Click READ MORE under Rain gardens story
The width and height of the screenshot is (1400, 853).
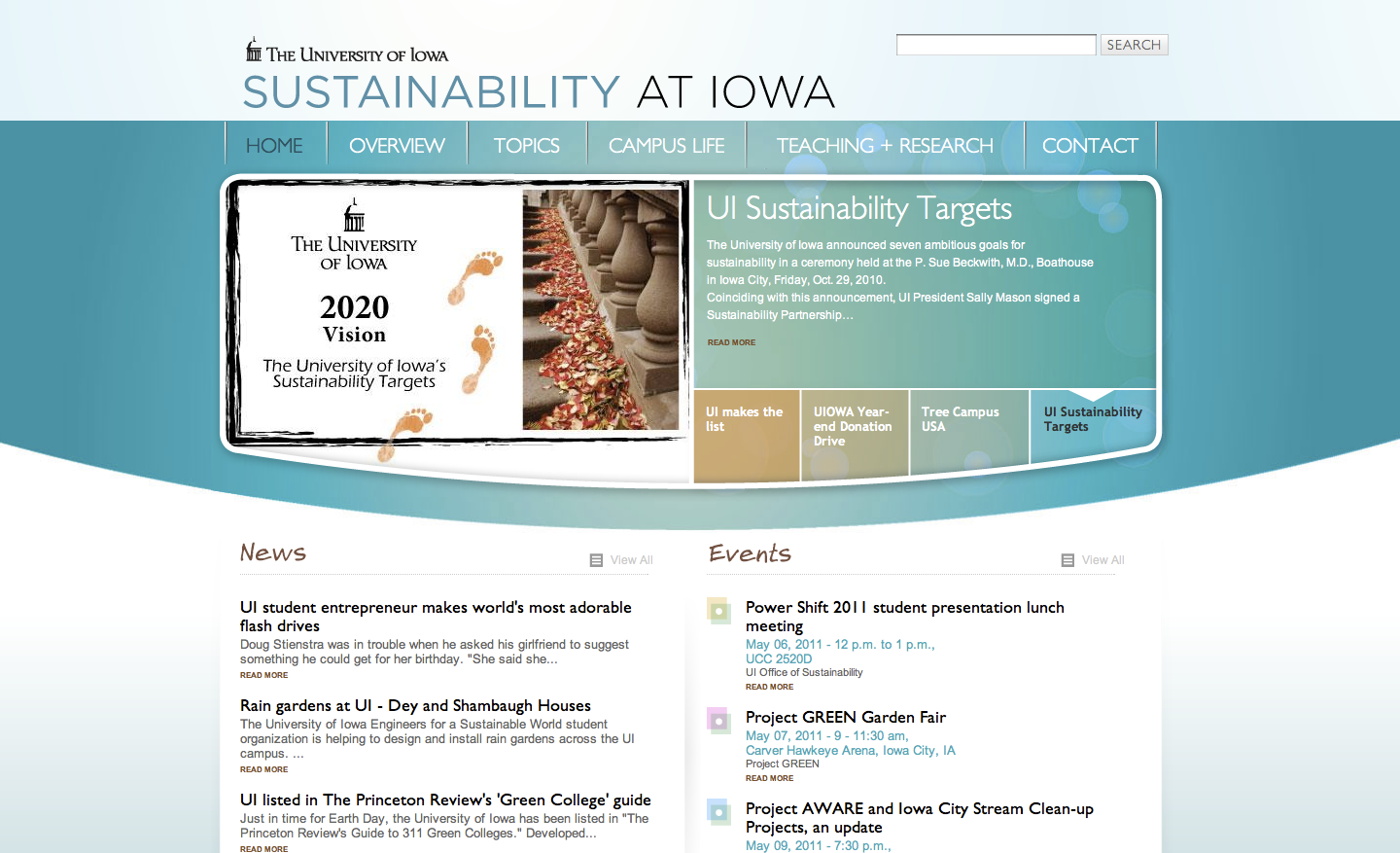pos(263,769)
